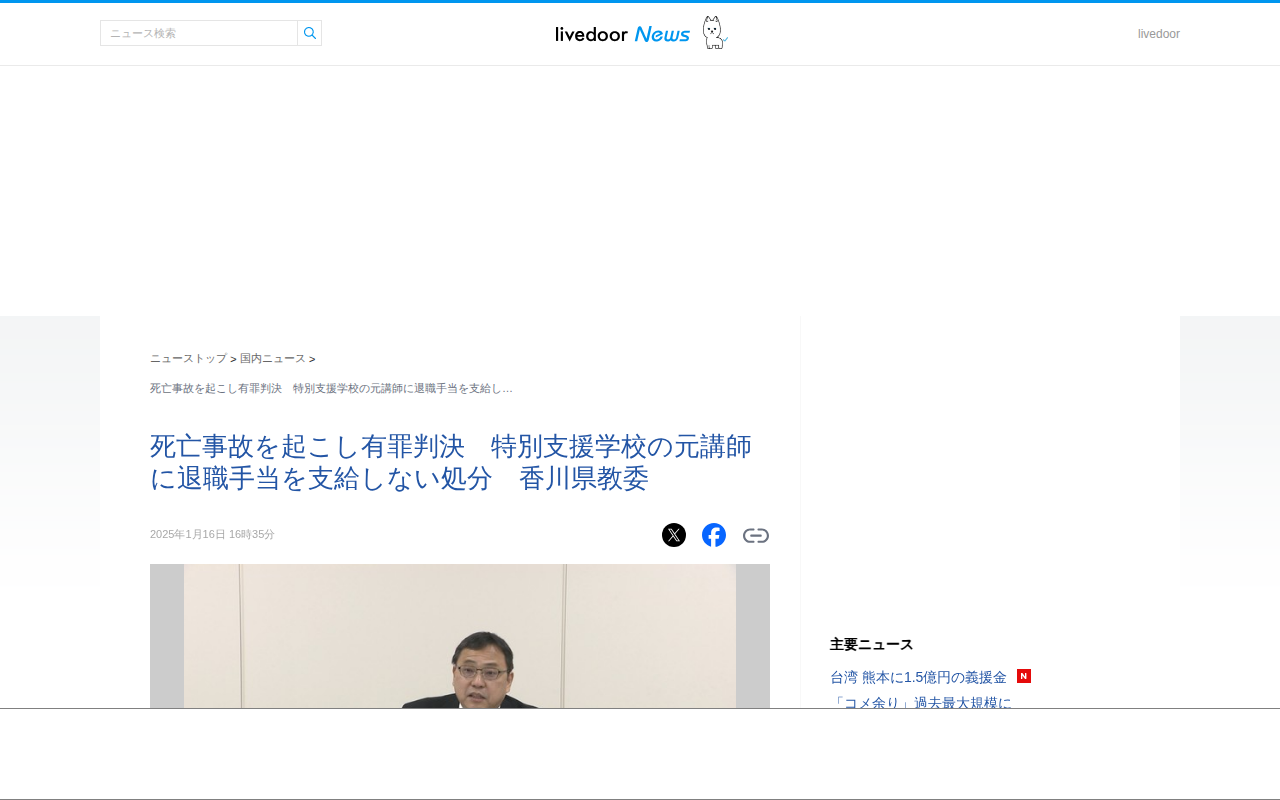
Task: Open the livedoor News logo
Action: coord(623,34)
